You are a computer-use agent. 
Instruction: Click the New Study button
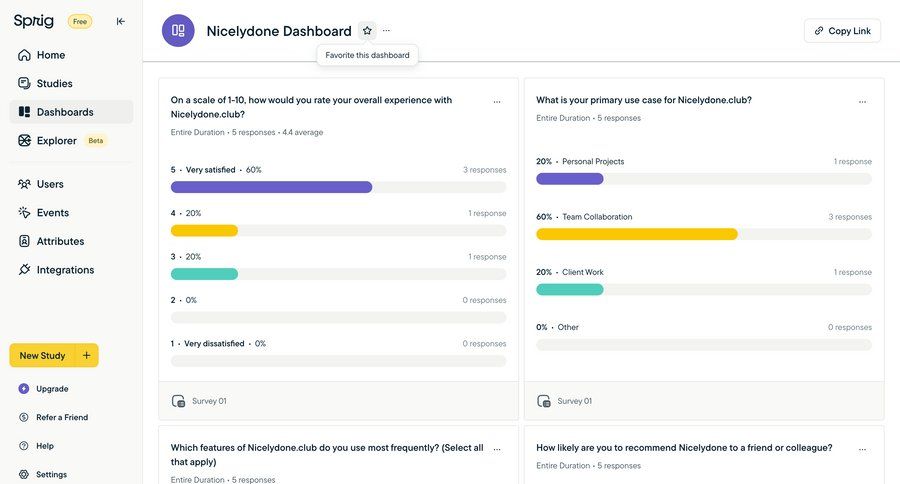tap(42, 356)
